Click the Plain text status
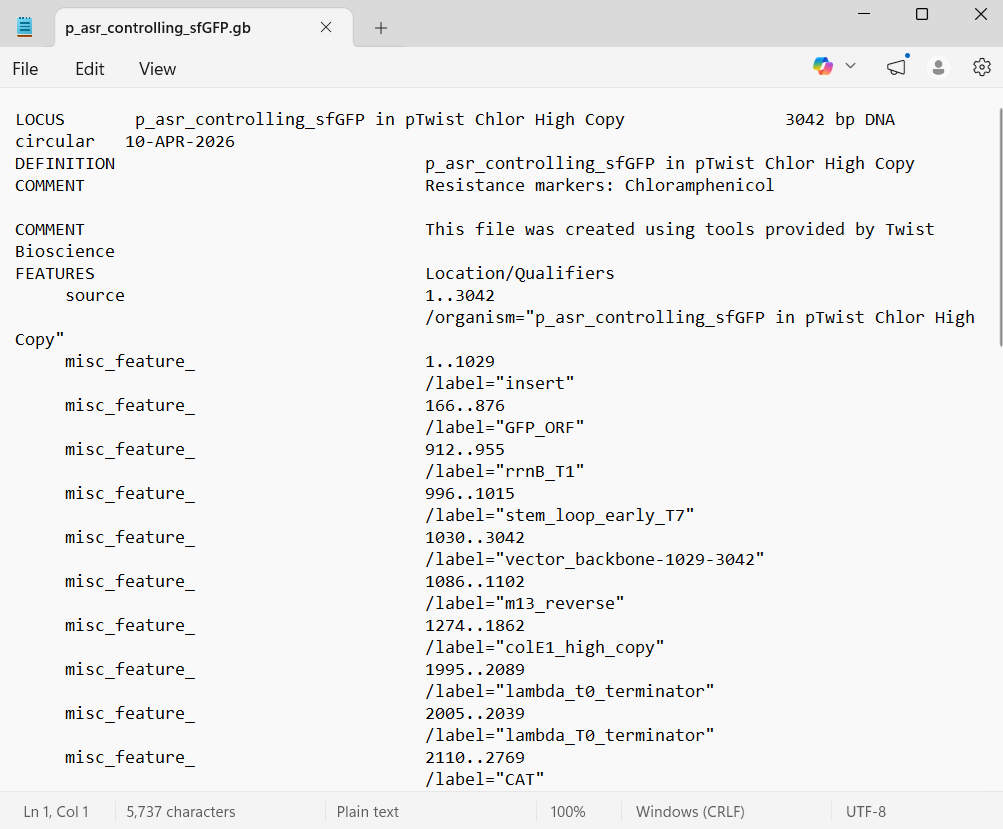Viewport: 1003px width, 829px height. tap(368, 812)
